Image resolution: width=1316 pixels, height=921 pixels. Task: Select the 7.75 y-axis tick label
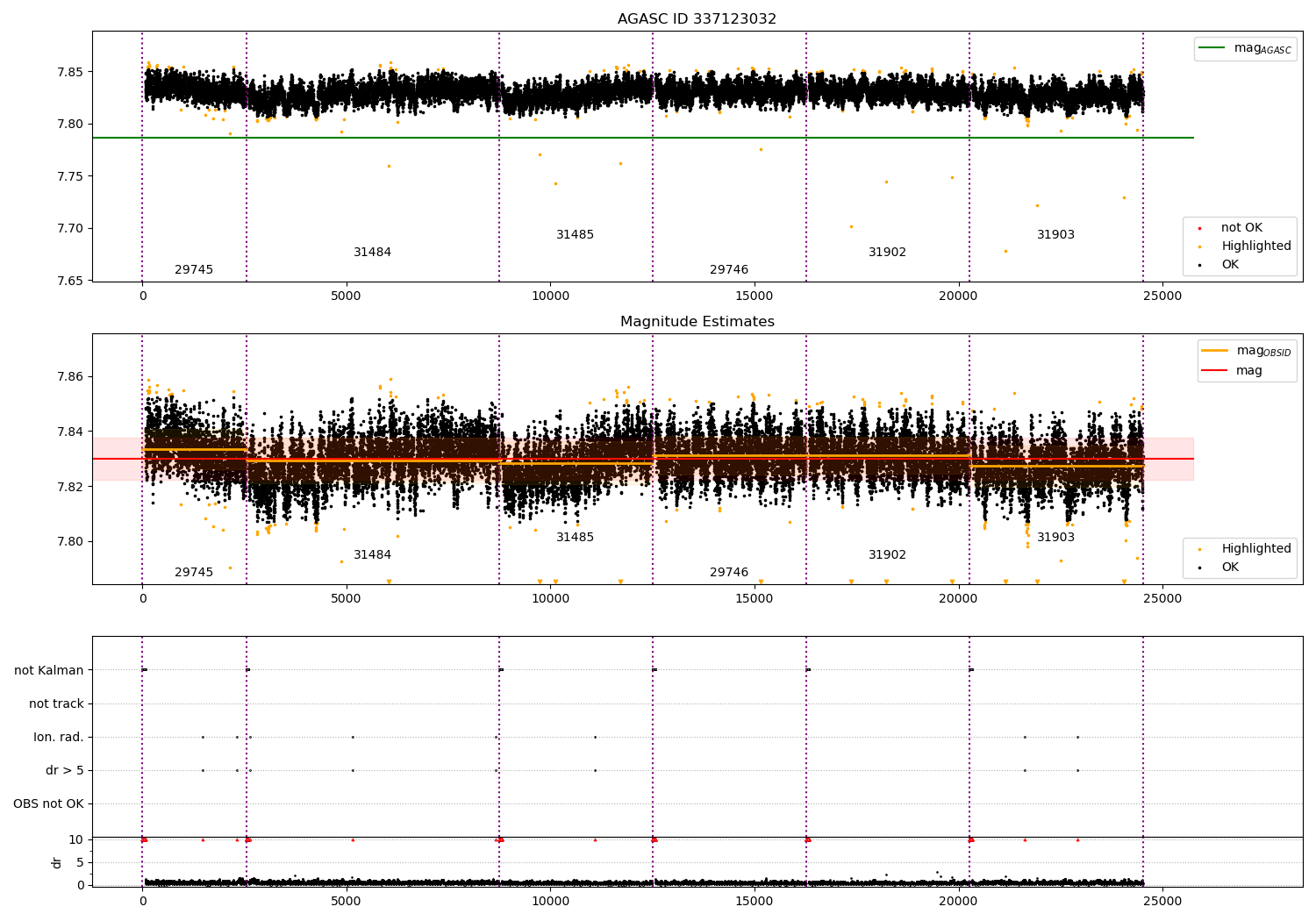point(70,176)
